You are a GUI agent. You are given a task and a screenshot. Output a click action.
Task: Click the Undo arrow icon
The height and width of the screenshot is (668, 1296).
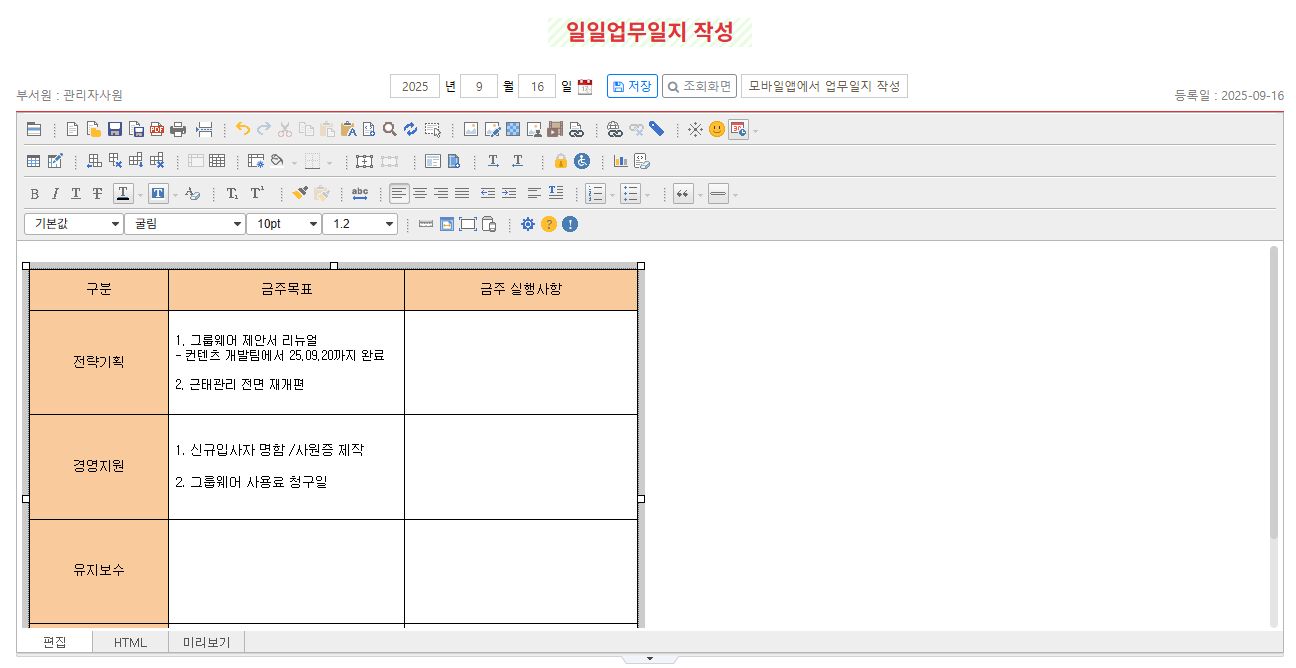242,129
